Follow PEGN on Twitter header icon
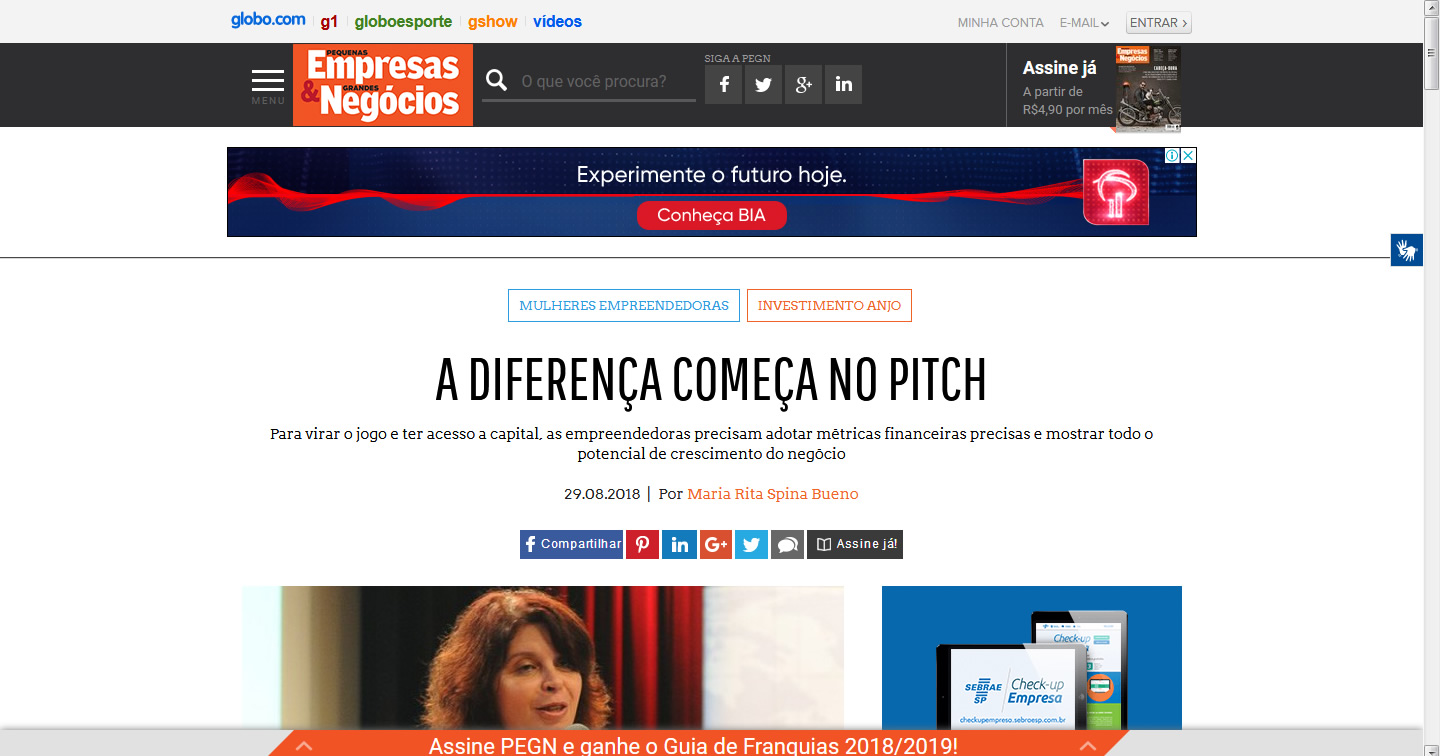 [763, 85]
